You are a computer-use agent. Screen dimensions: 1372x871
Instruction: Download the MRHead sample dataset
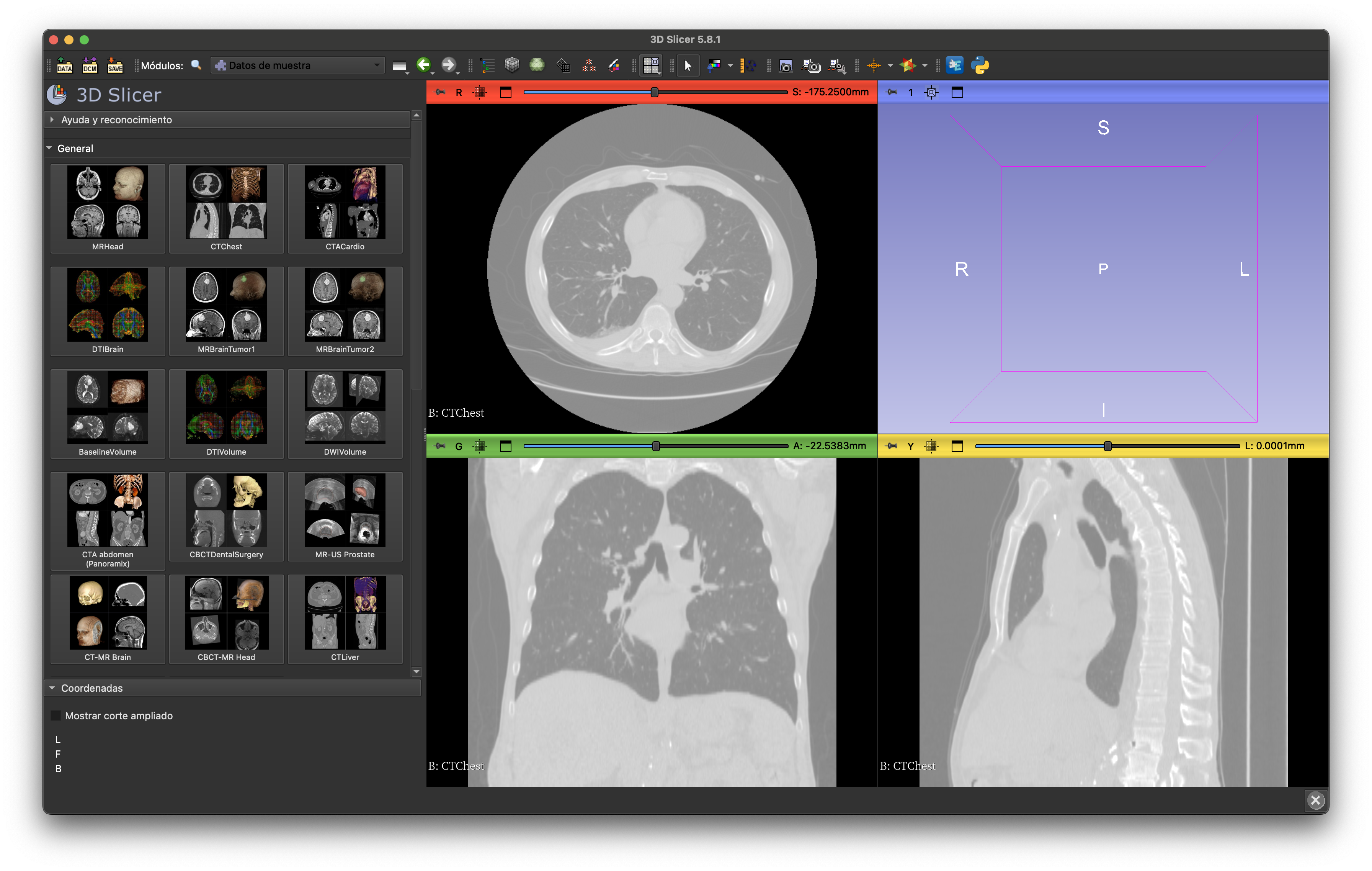point(108,208)
